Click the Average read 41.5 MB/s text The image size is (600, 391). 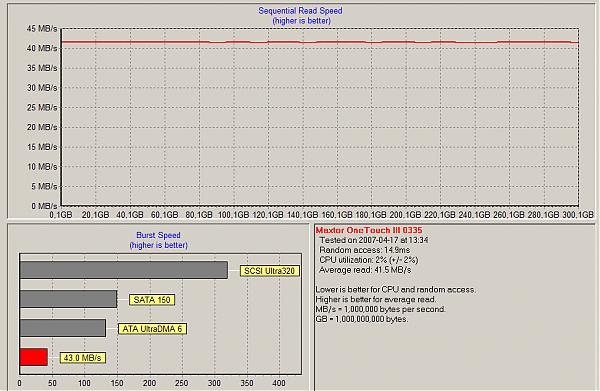(x=365, y=270)
